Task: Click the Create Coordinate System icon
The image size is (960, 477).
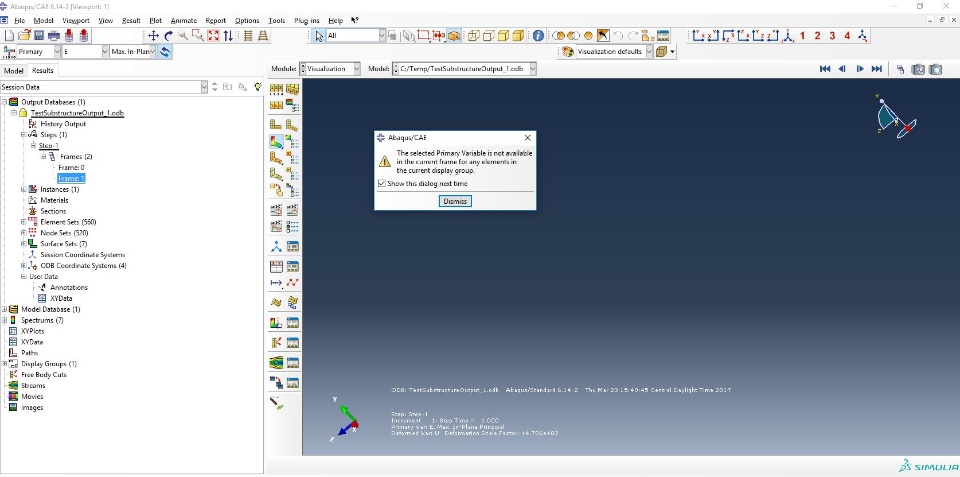Action: 276,247
